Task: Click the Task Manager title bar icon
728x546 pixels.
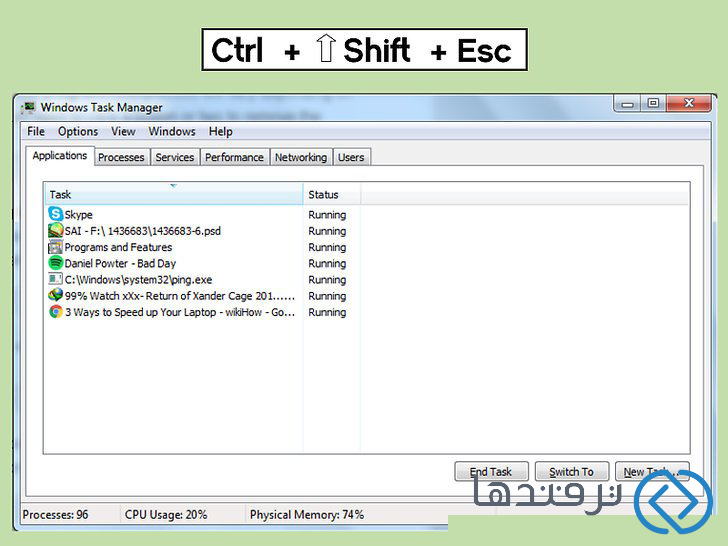Action: pyautogui.click(x=28, y=107)
